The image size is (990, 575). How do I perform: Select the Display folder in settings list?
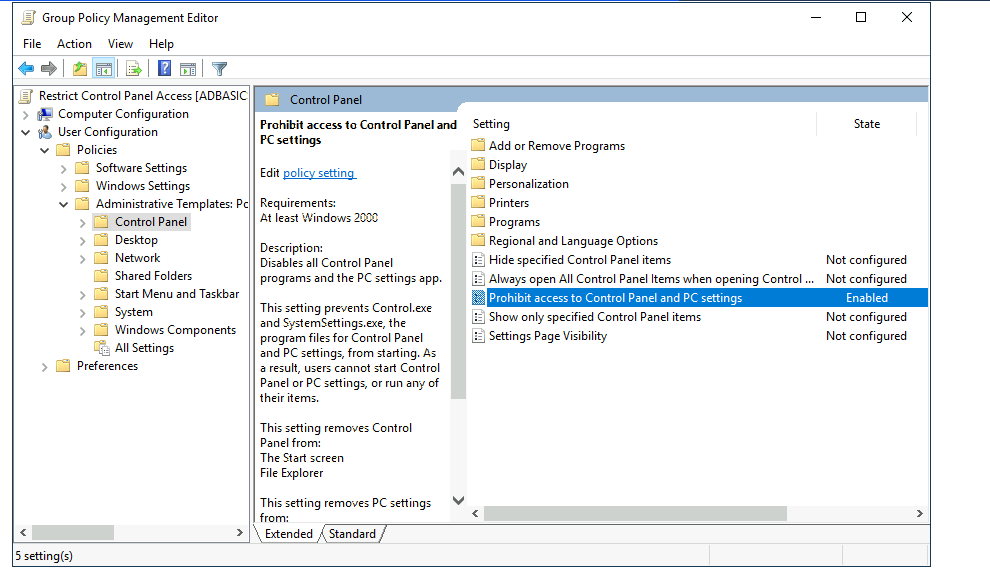(x=508, y=165)
